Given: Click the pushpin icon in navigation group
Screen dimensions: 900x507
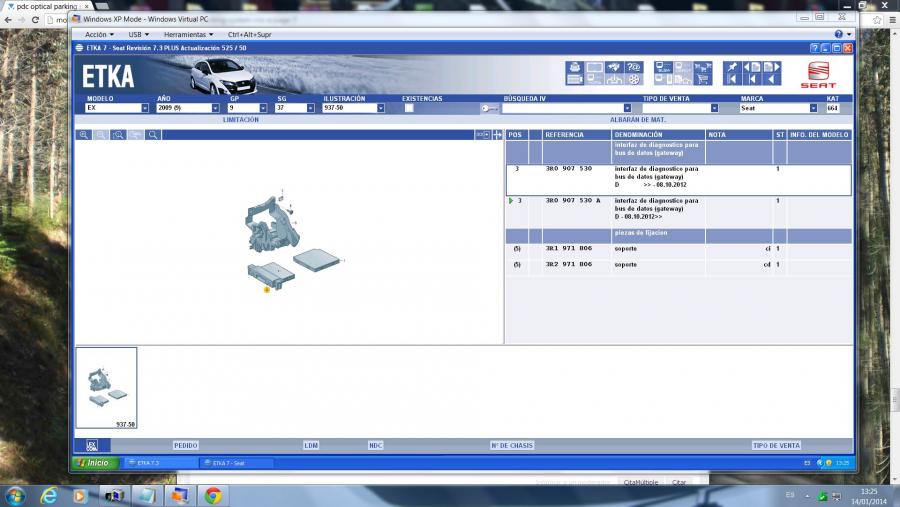Looking at the screenshot, I should pos(732,67).
